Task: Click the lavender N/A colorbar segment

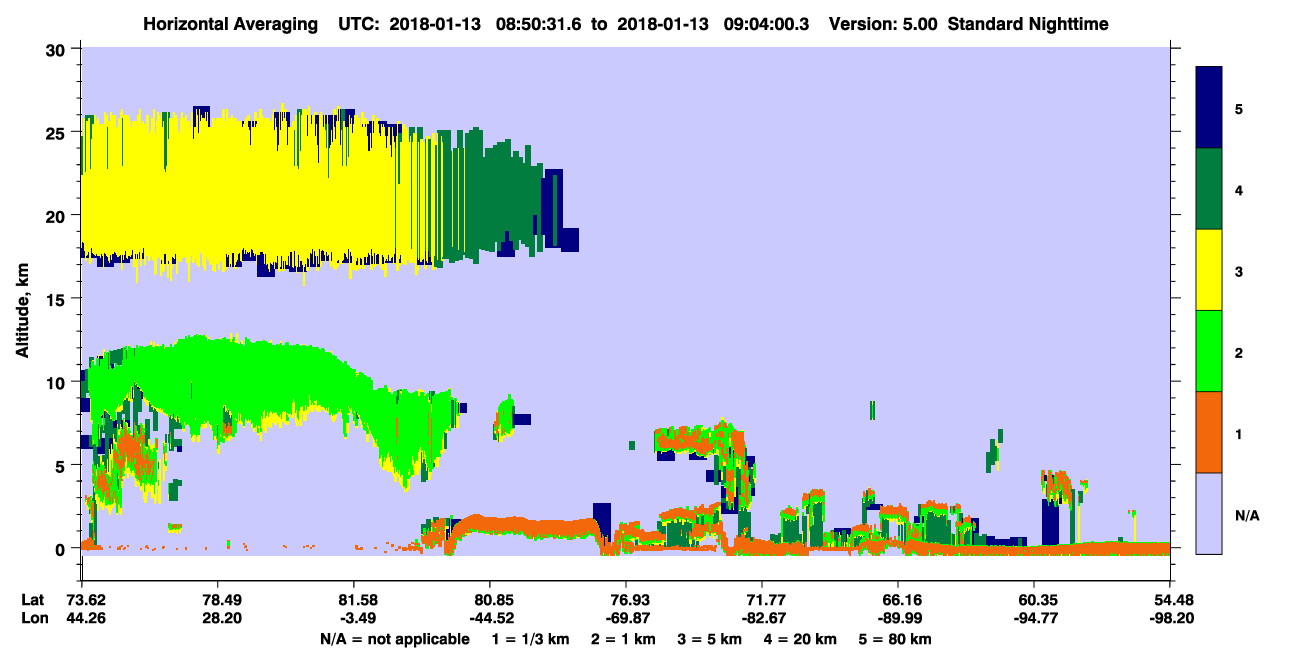Action: (x=1209, y=512)
